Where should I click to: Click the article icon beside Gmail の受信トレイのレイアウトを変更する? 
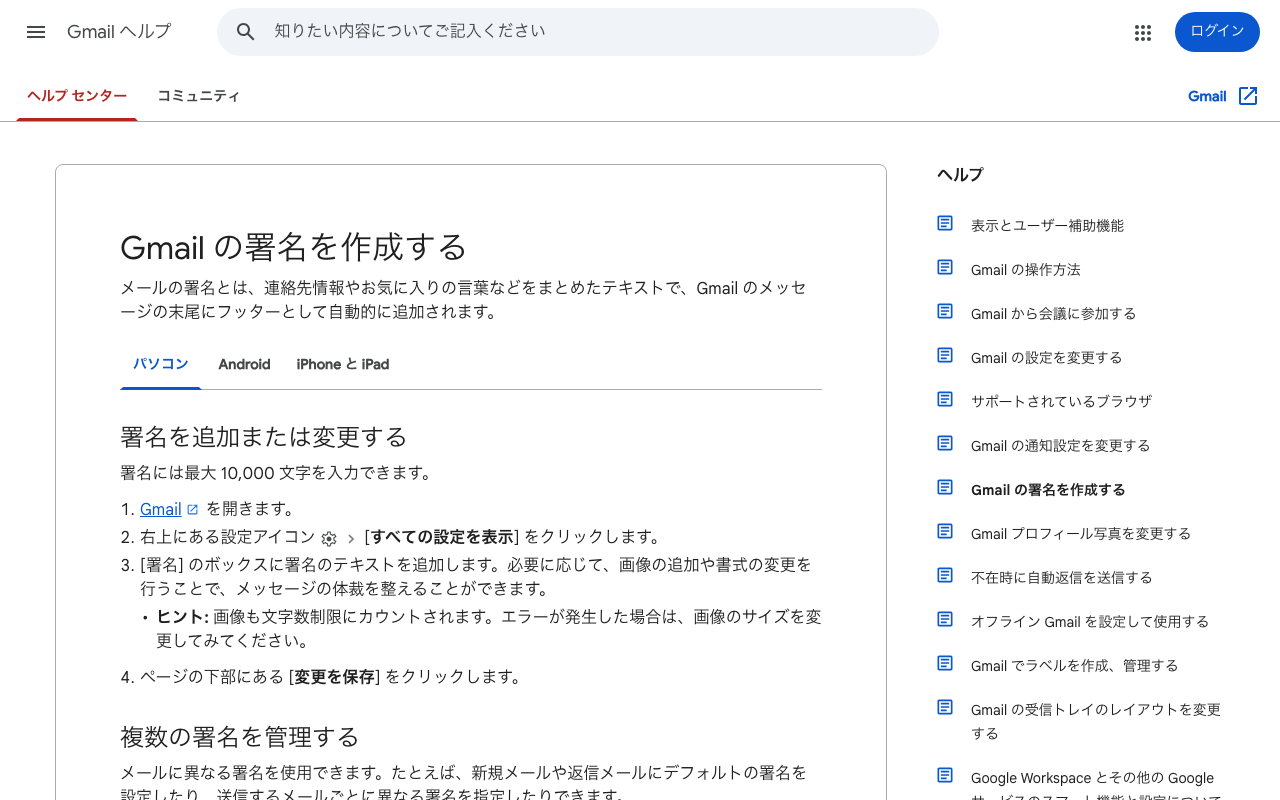point(945,707)
